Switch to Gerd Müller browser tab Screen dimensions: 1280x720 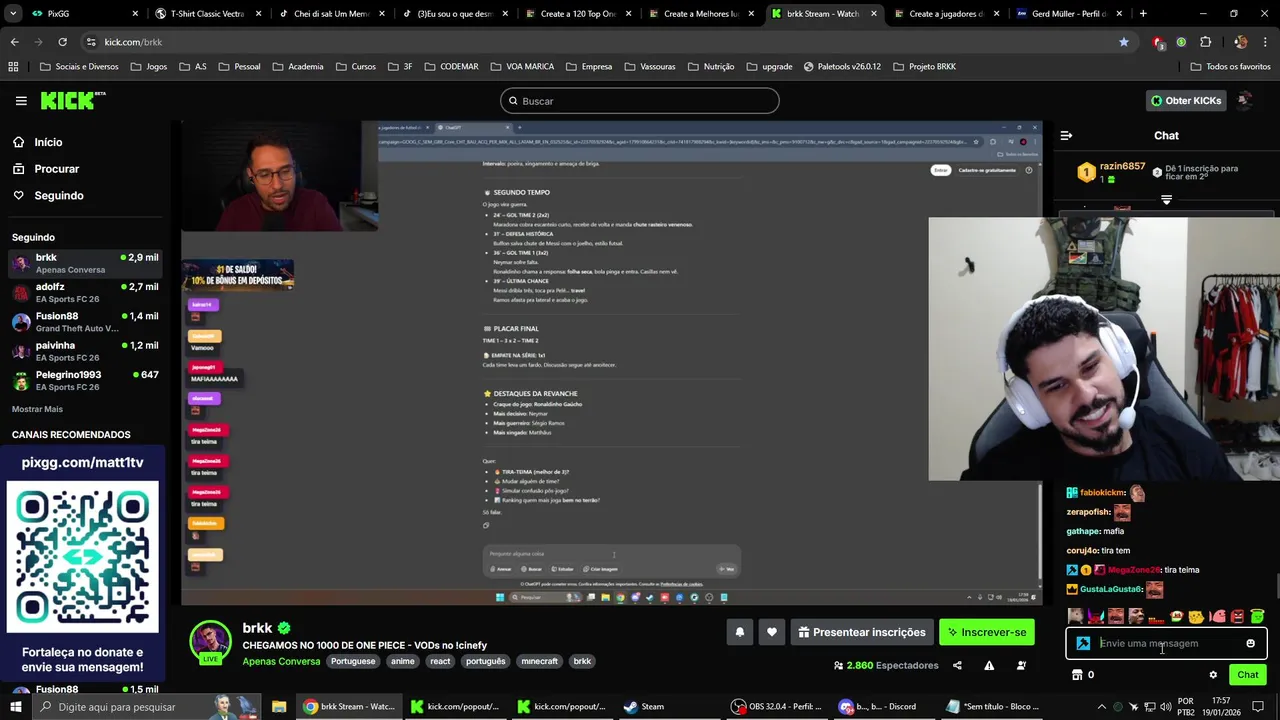click(x=1067, y=14)
